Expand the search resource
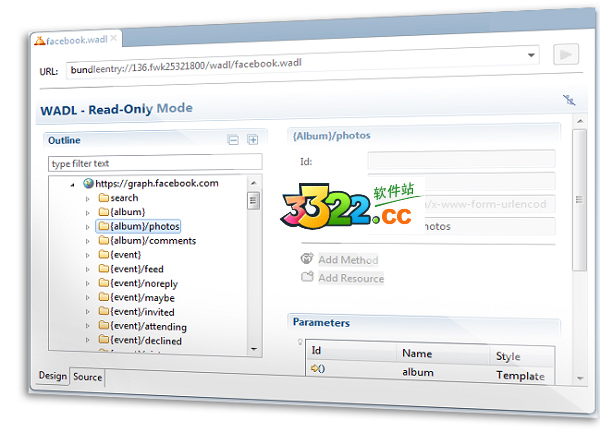 (88, 199)
